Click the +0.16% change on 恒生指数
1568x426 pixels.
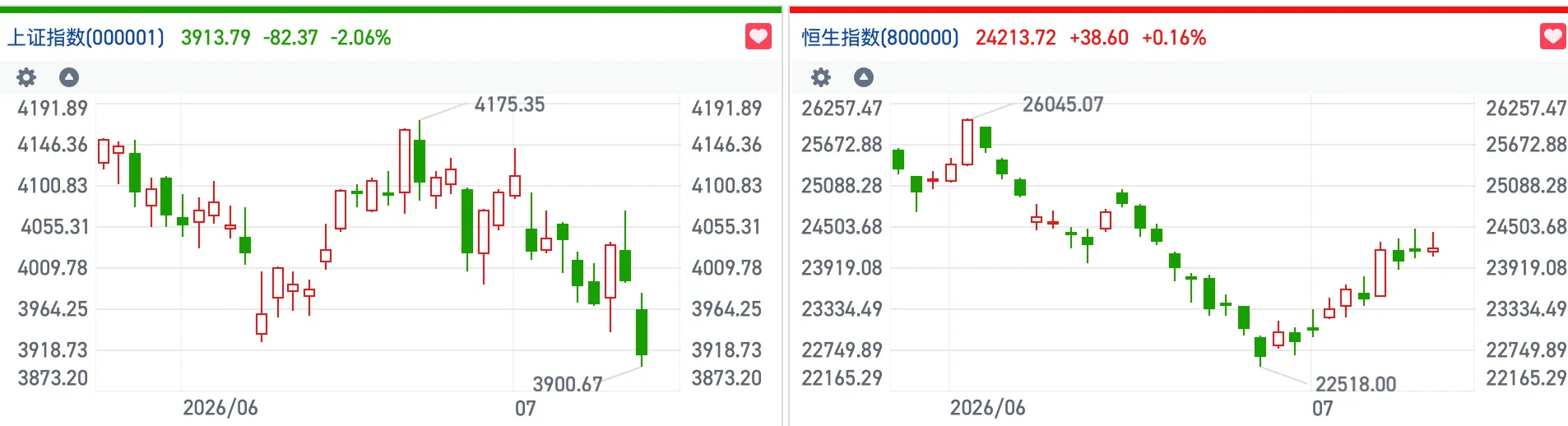(x=1174, y=38)
